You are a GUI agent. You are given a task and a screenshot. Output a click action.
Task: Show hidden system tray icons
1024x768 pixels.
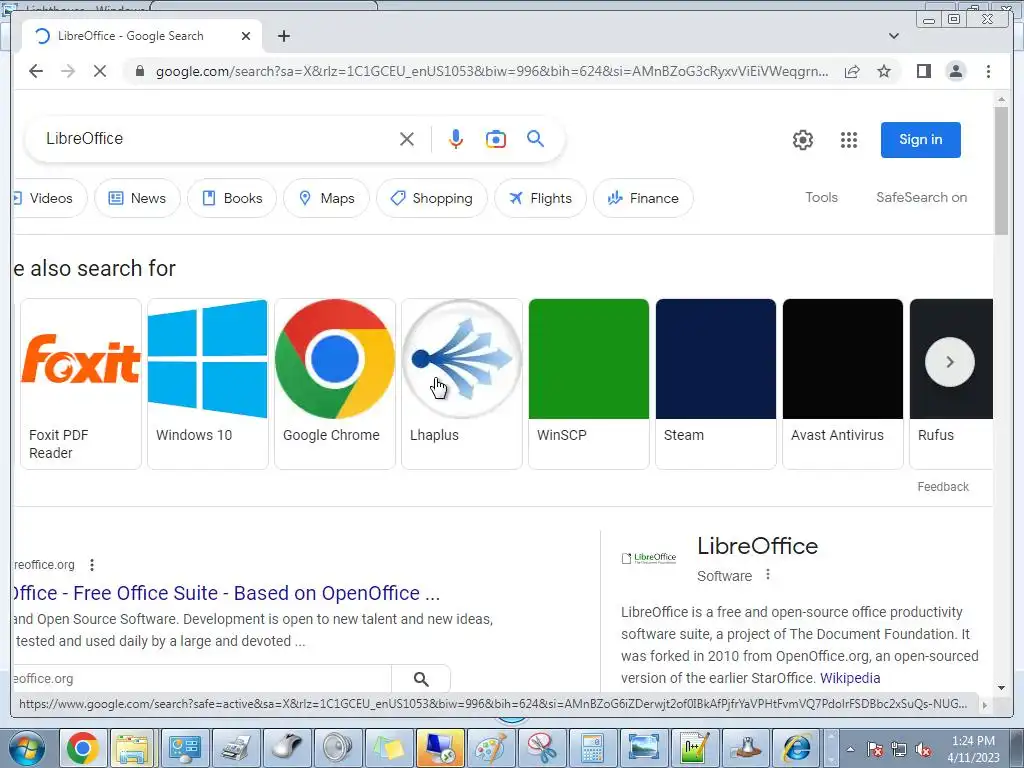[x=850, y=750]
